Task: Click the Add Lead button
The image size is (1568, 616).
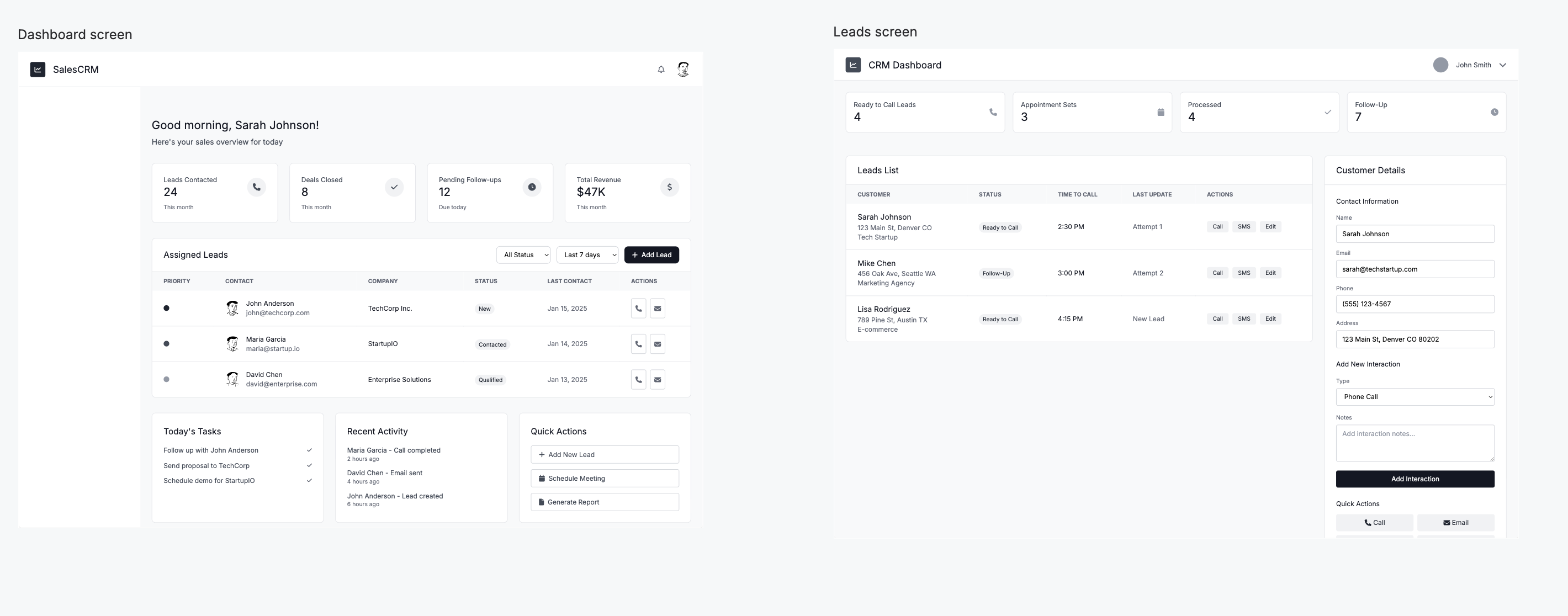Action: (651, 255)
